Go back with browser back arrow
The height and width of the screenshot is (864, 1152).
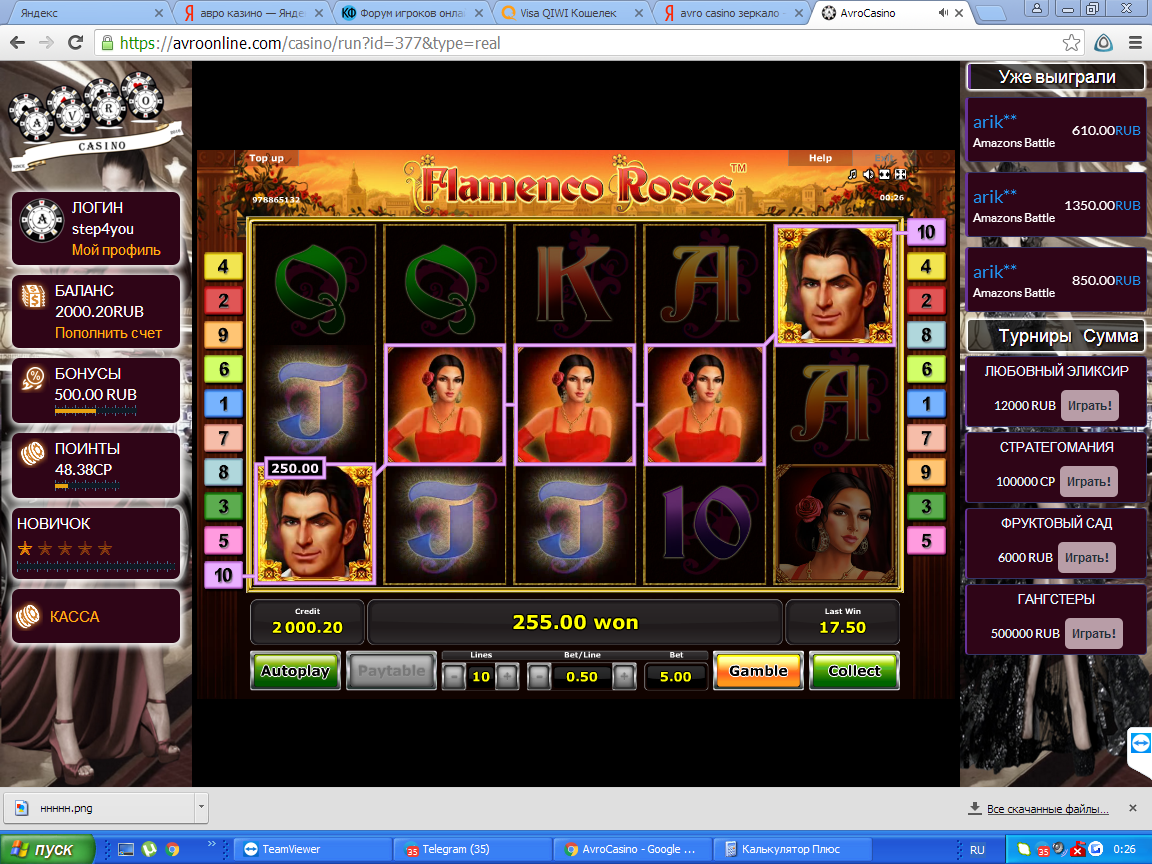[18, 43]
